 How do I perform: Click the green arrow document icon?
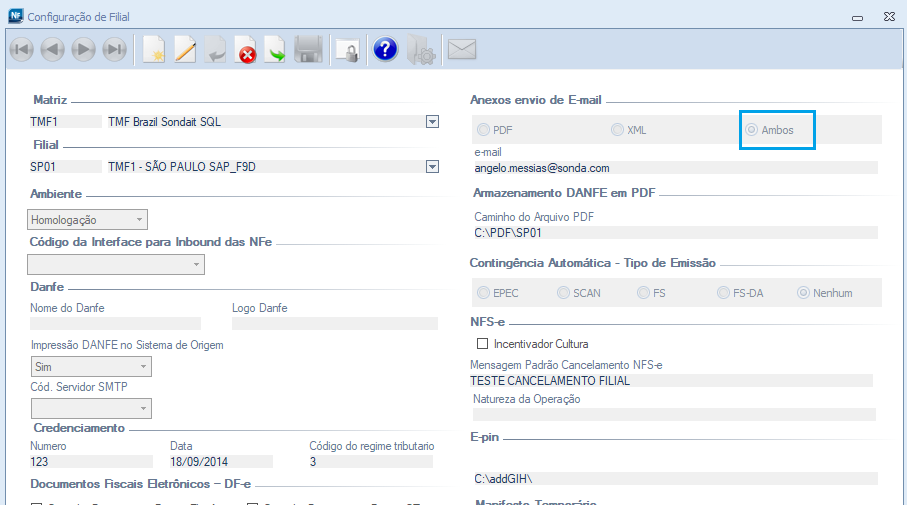pos(276,50)
